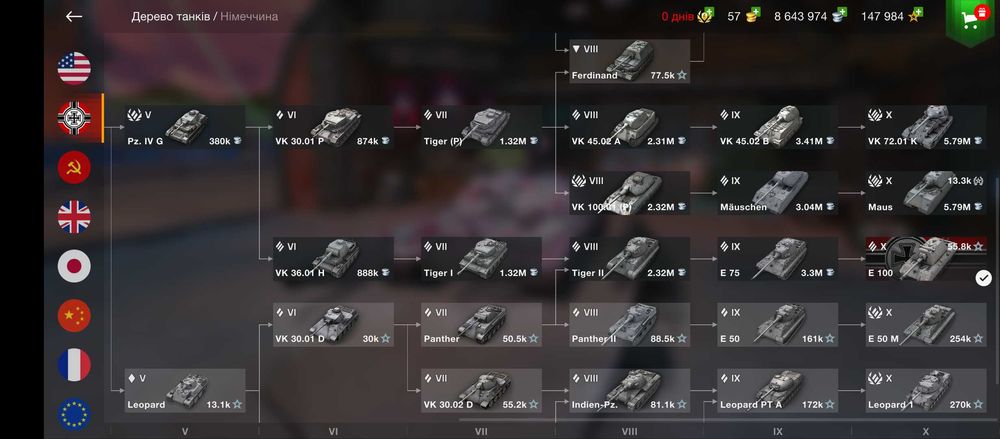Open the Leopard 1 tank card
1000x439 pixels.
click(925, 391)
